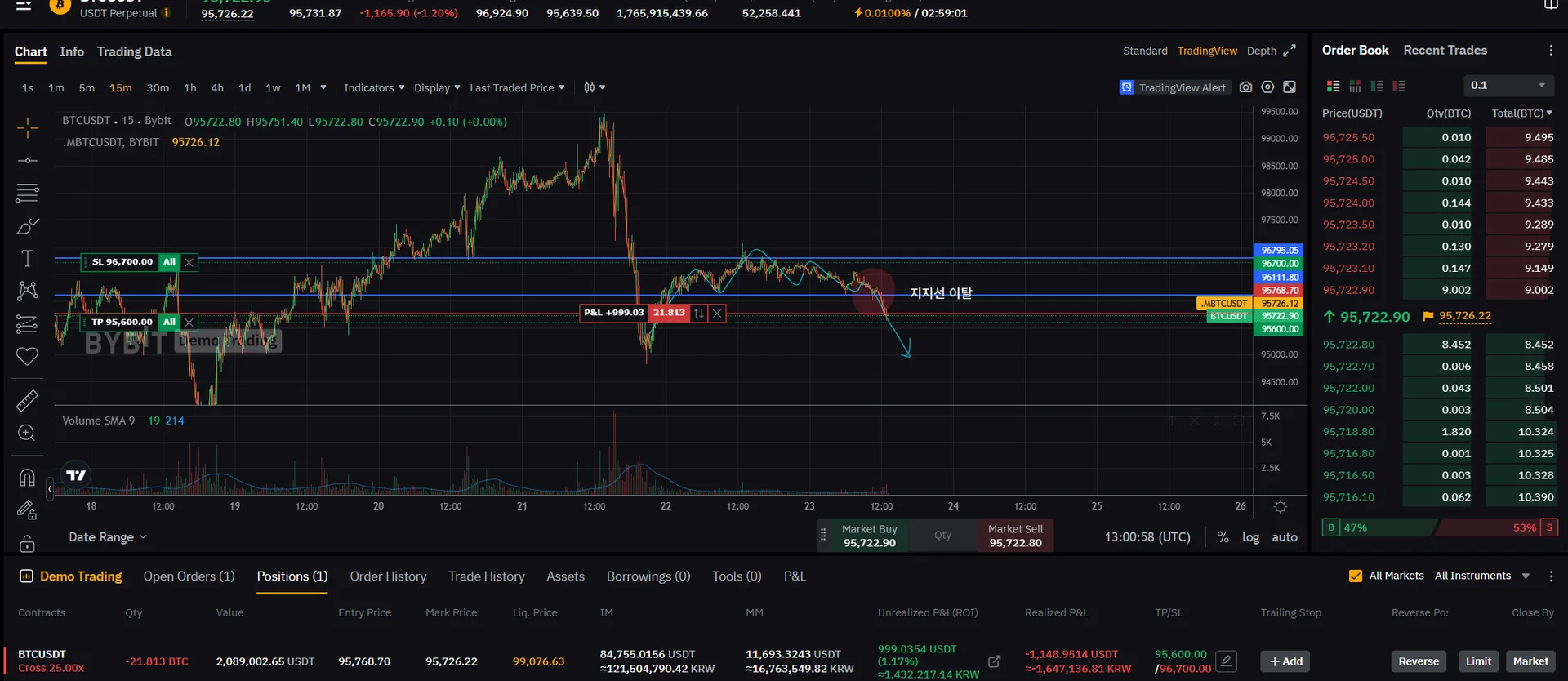The width and height of the screenshot is (1568, 681).
Task: Toggle chart fullscreen layout icon
Action: click(1290, 87)
